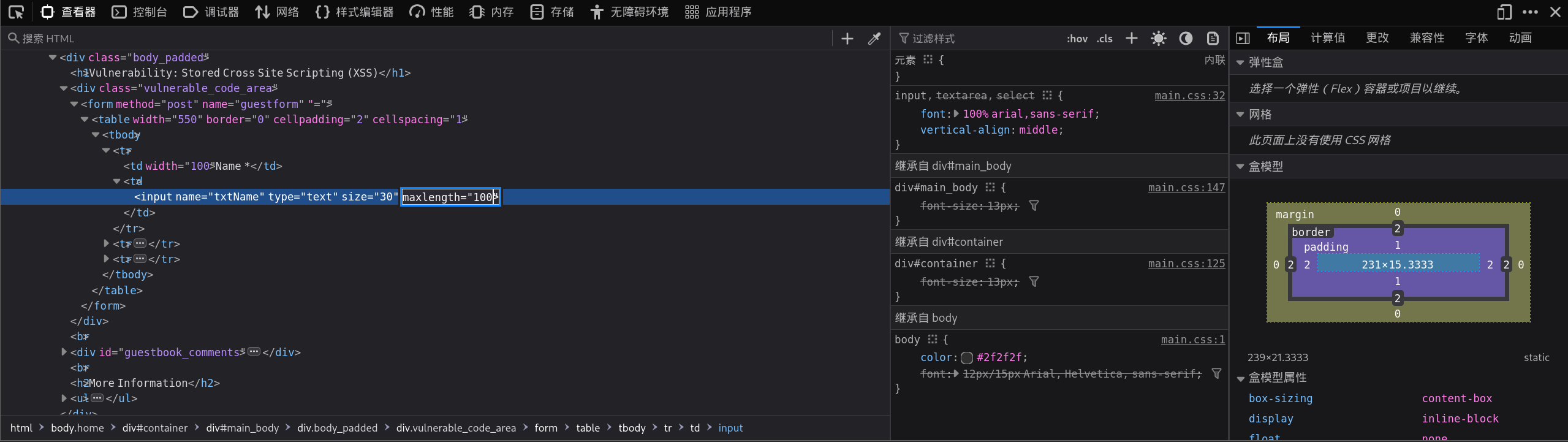Image resolution: width=1568 pixels, height=442 pixels.
Task: Open the 计算值 tab
Action: click(x=1328, y=38)
